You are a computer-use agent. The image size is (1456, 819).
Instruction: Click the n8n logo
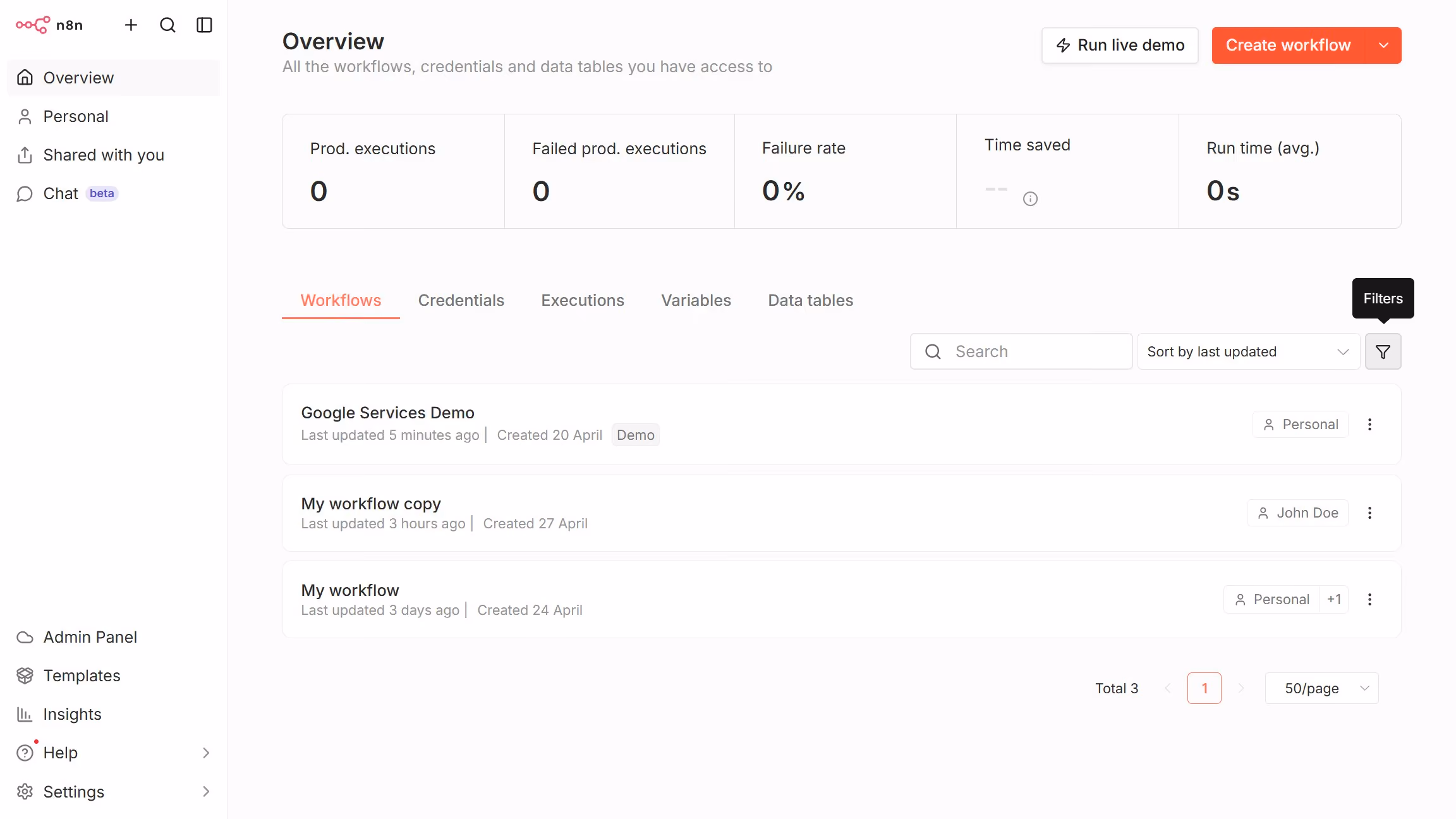[49, 25]
